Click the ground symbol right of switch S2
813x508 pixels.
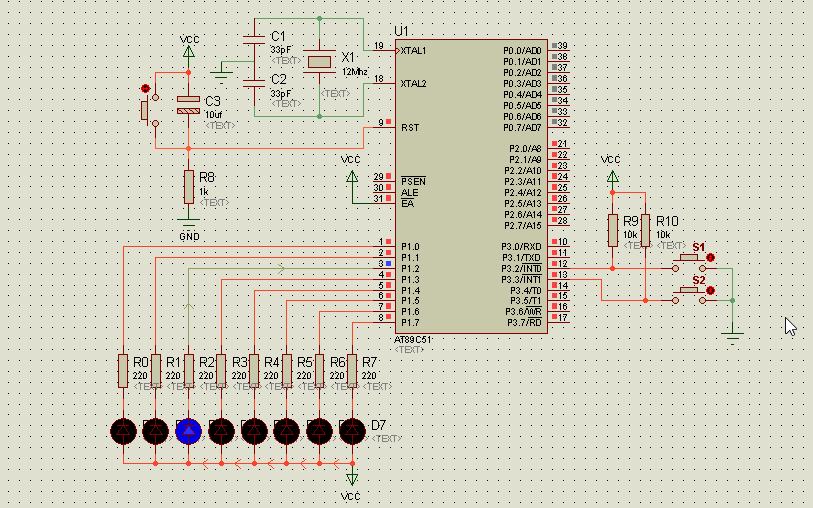[733, 337]
